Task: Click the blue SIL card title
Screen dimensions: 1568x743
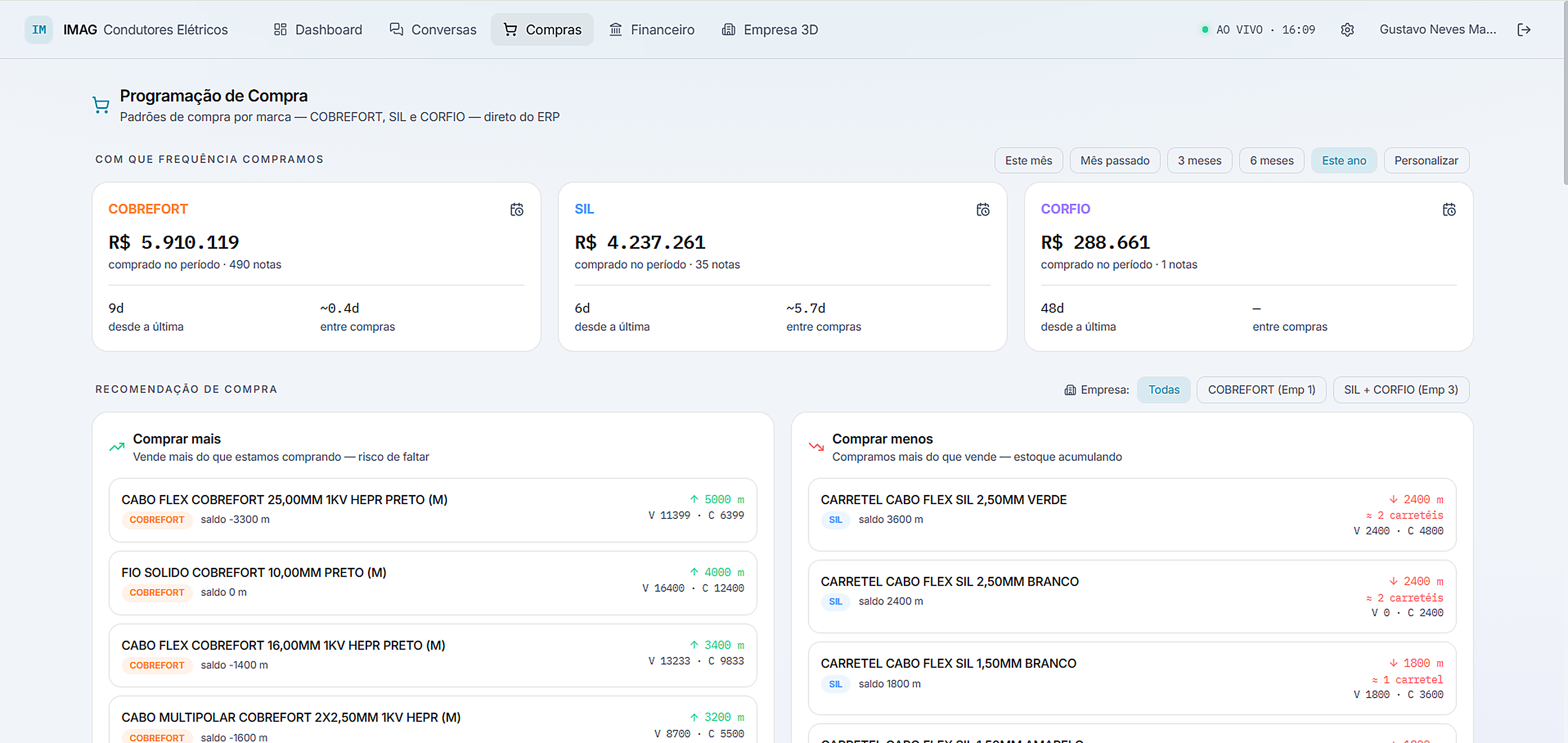Action: pyautogui.click(x=584, y=209)
